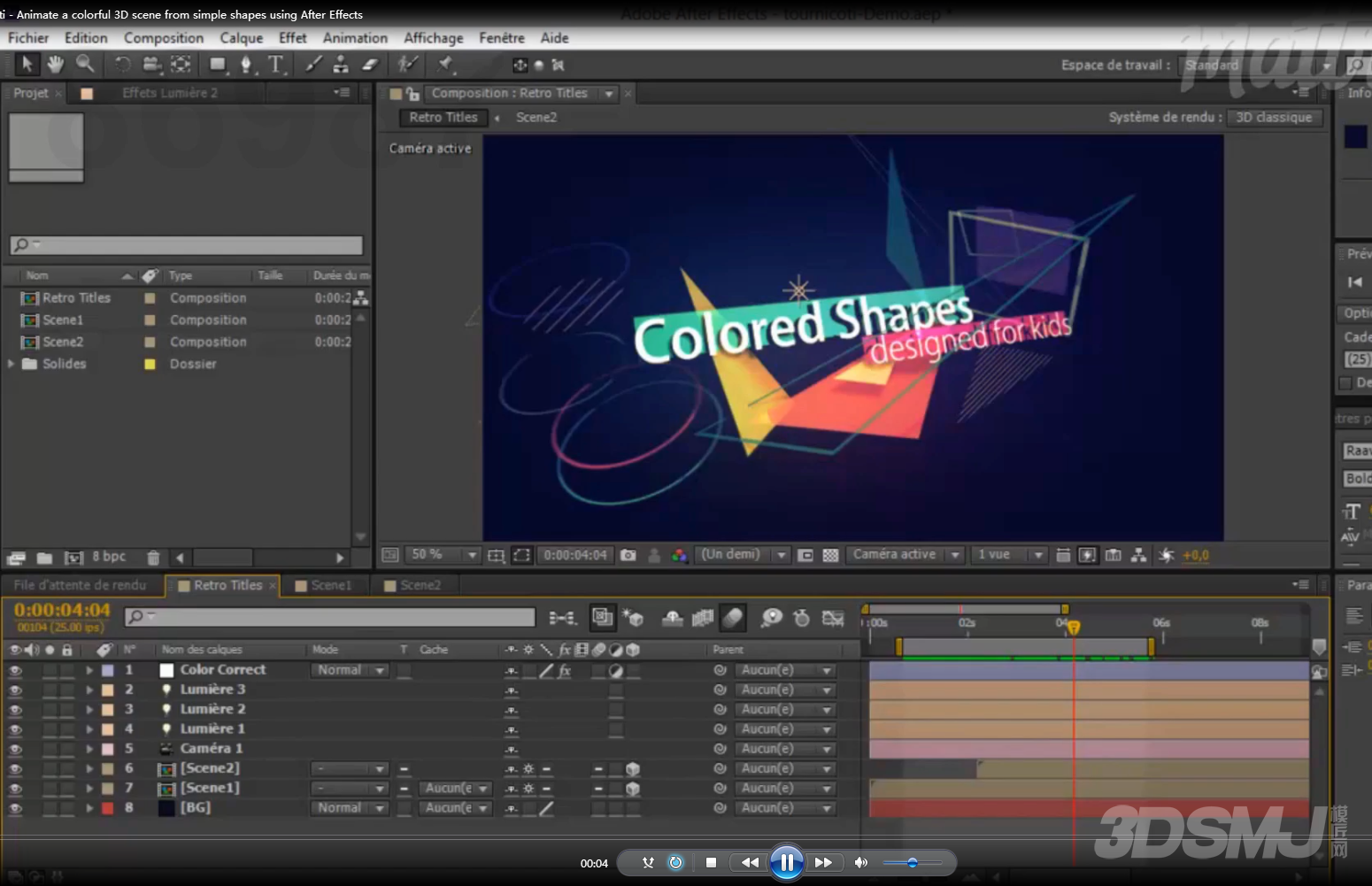This screenshot has height=886, width=1372.
Task: Select the Rectangle shape tool
Action: 218,64
